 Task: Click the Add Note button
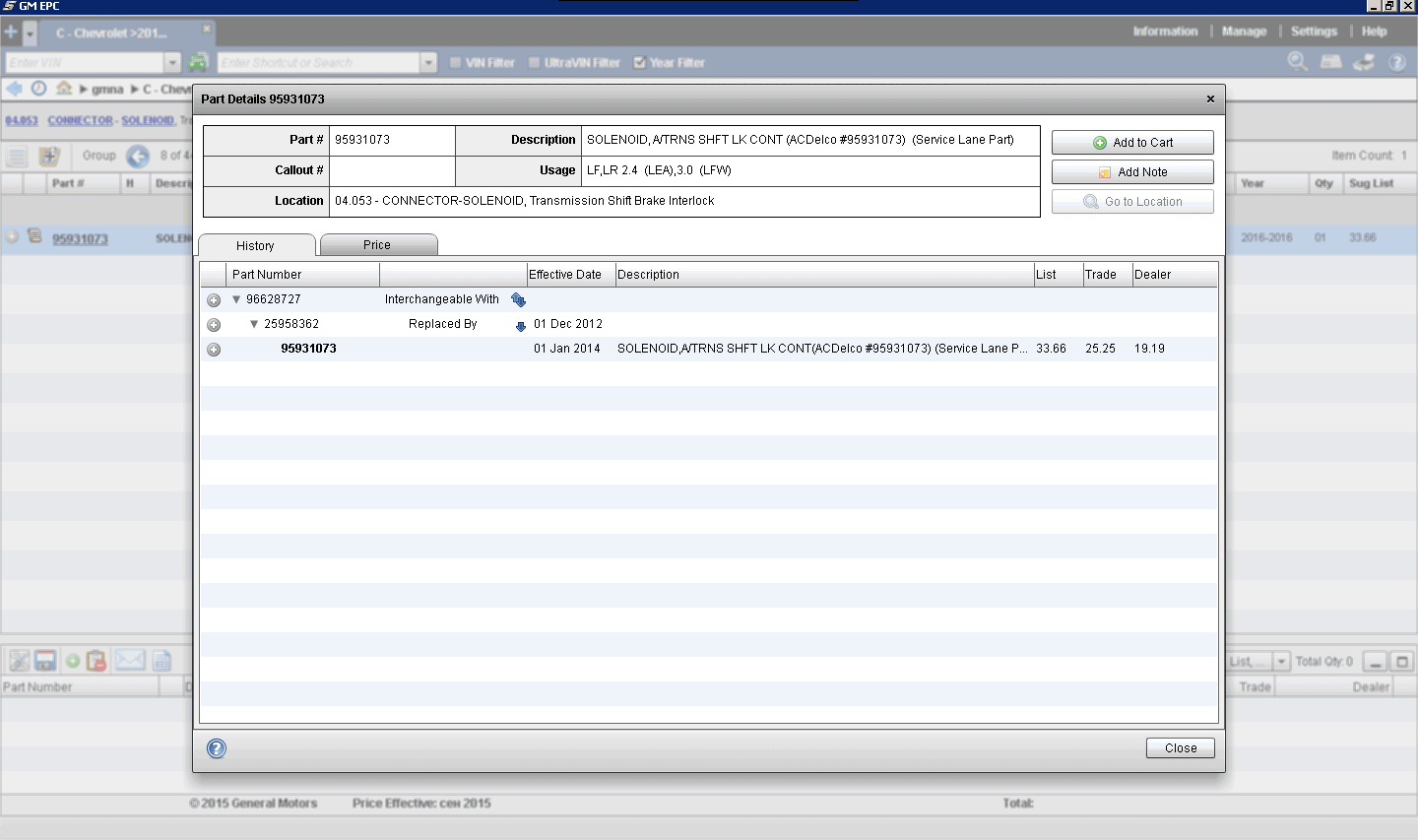click(1131, 172)
